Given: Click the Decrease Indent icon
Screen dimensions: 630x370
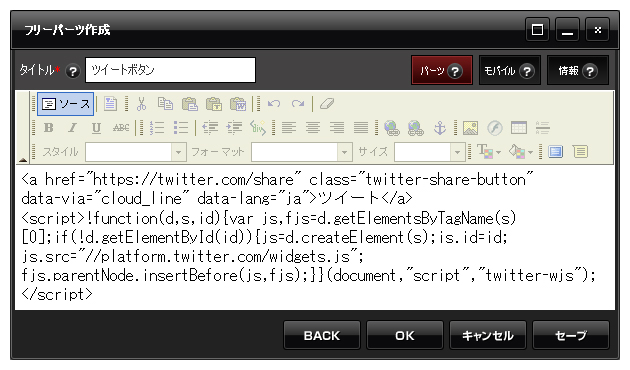Looking at the screenshot, I should [x=210, y=128].
